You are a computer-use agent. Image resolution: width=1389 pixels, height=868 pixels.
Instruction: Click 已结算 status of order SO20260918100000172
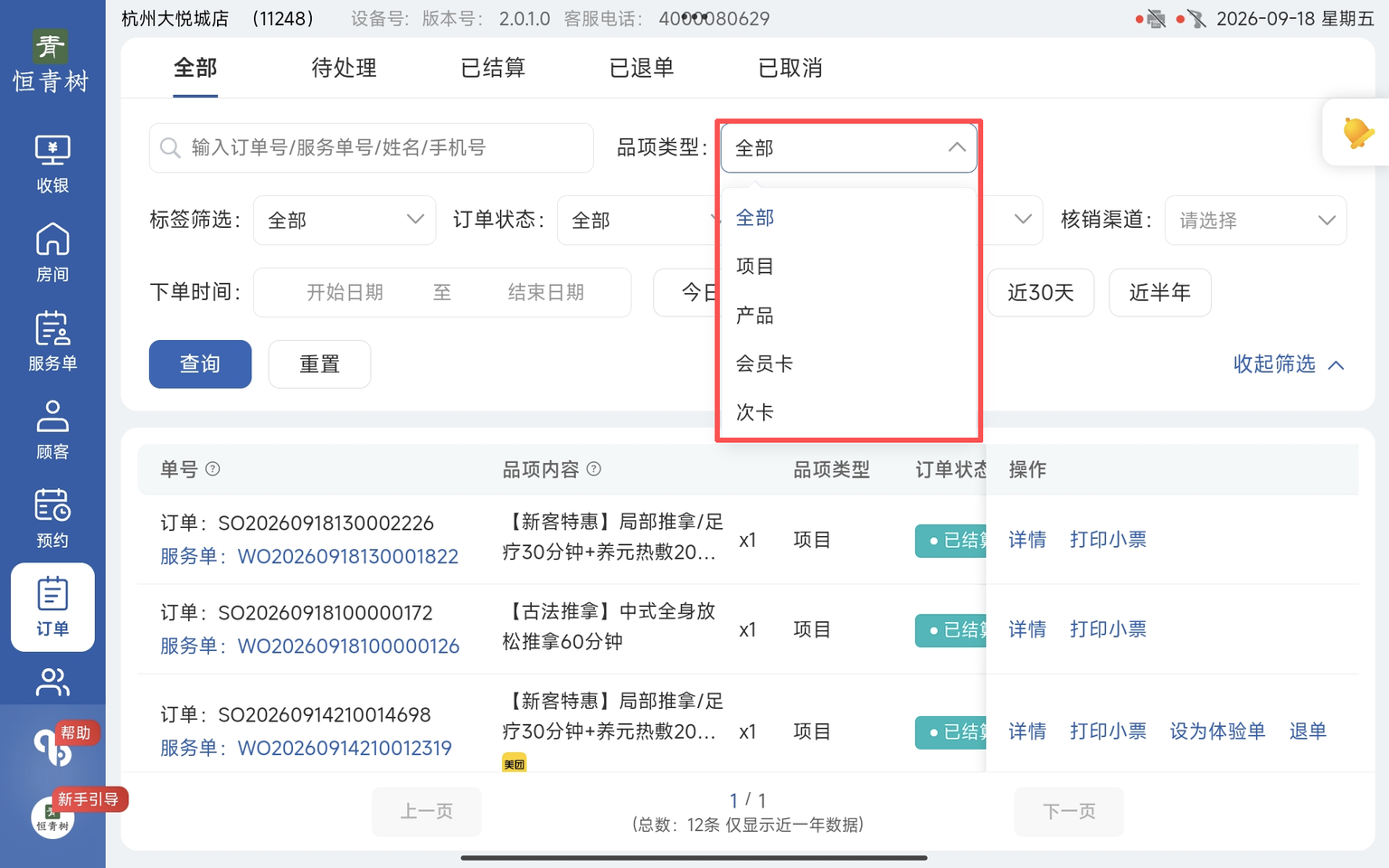click(x=950, y=630)
